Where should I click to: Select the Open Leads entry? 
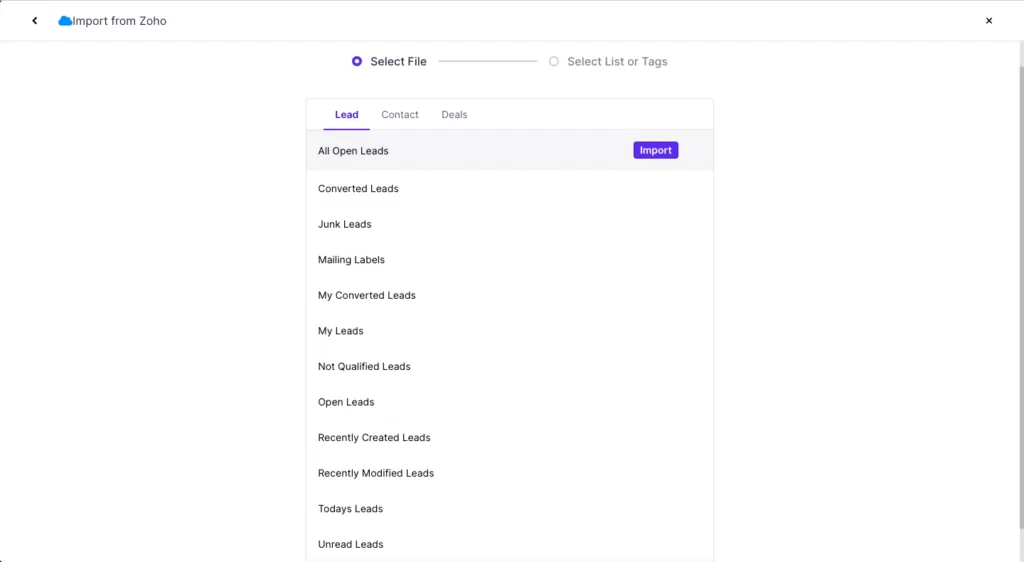[x=510, y=402]
